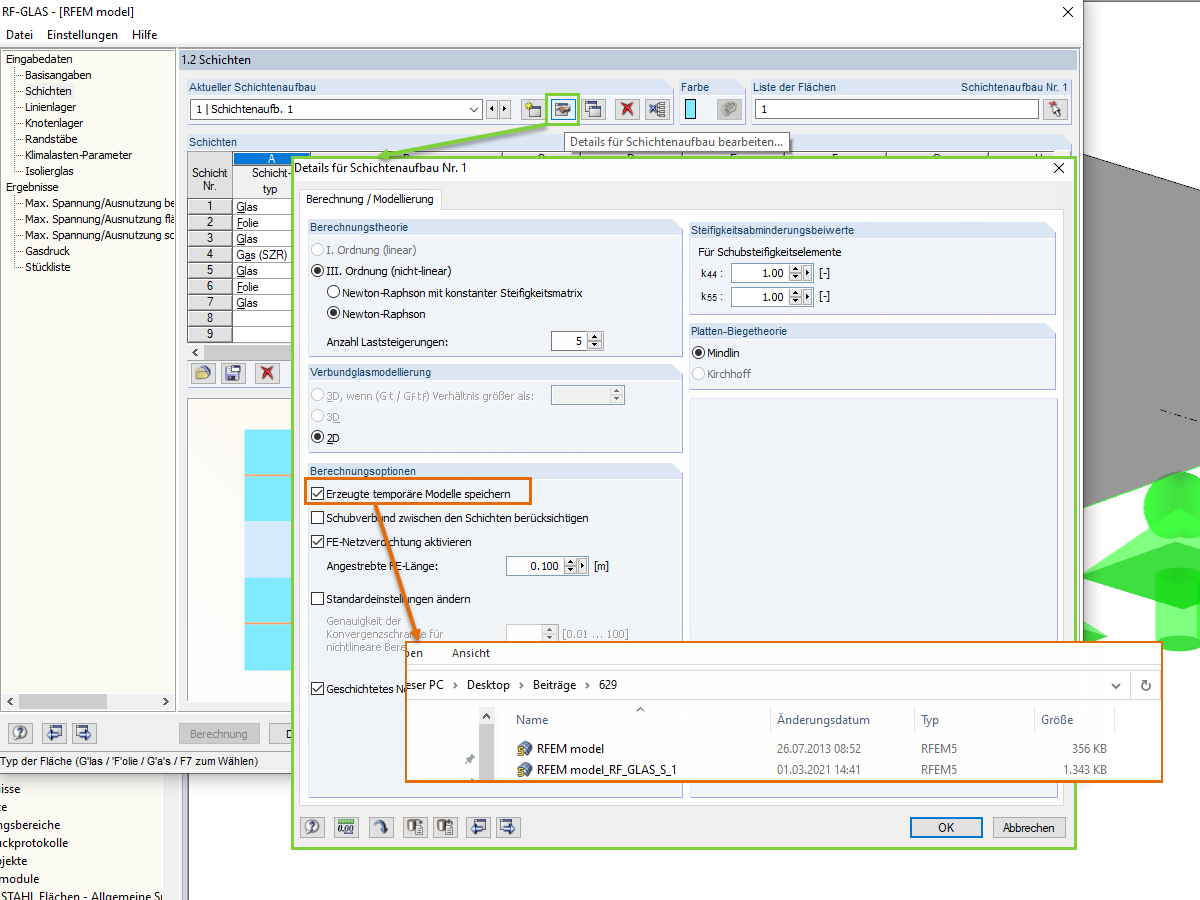
Task: Adjust the k44 spinner arrows
Action: [796, 273]
